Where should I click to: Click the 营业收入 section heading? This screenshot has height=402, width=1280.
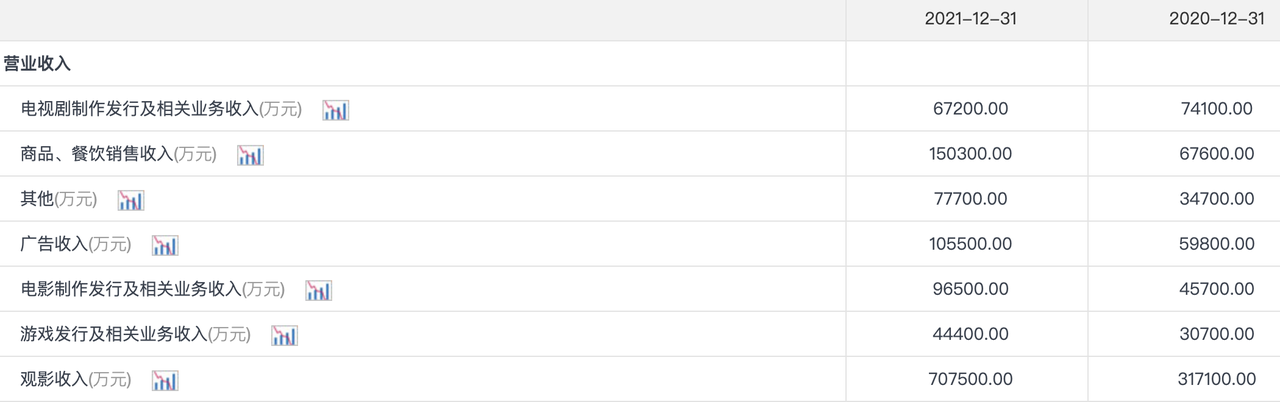point(37,64)
